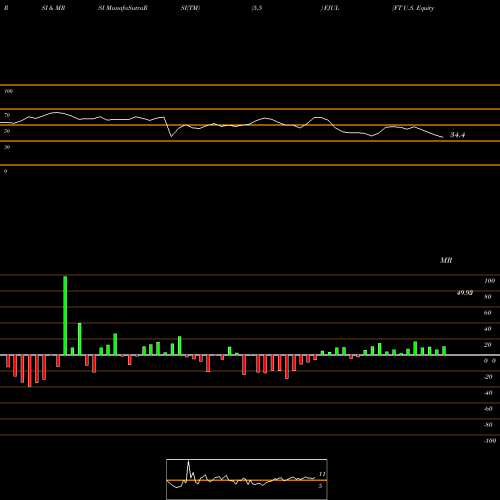Open the mini overview chart thumbnail
The height and width of the screenshot is (500, 500).
click(x=247, y=479)
